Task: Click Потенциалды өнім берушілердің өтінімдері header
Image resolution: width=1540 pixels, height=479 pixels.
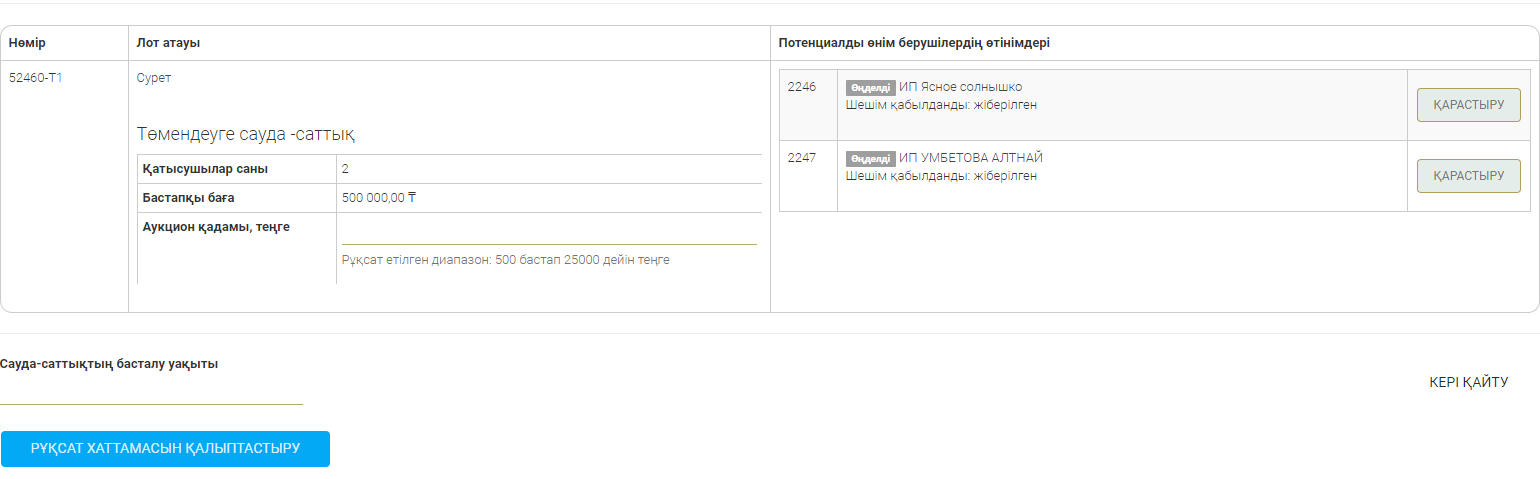Action: pos(914,43)
